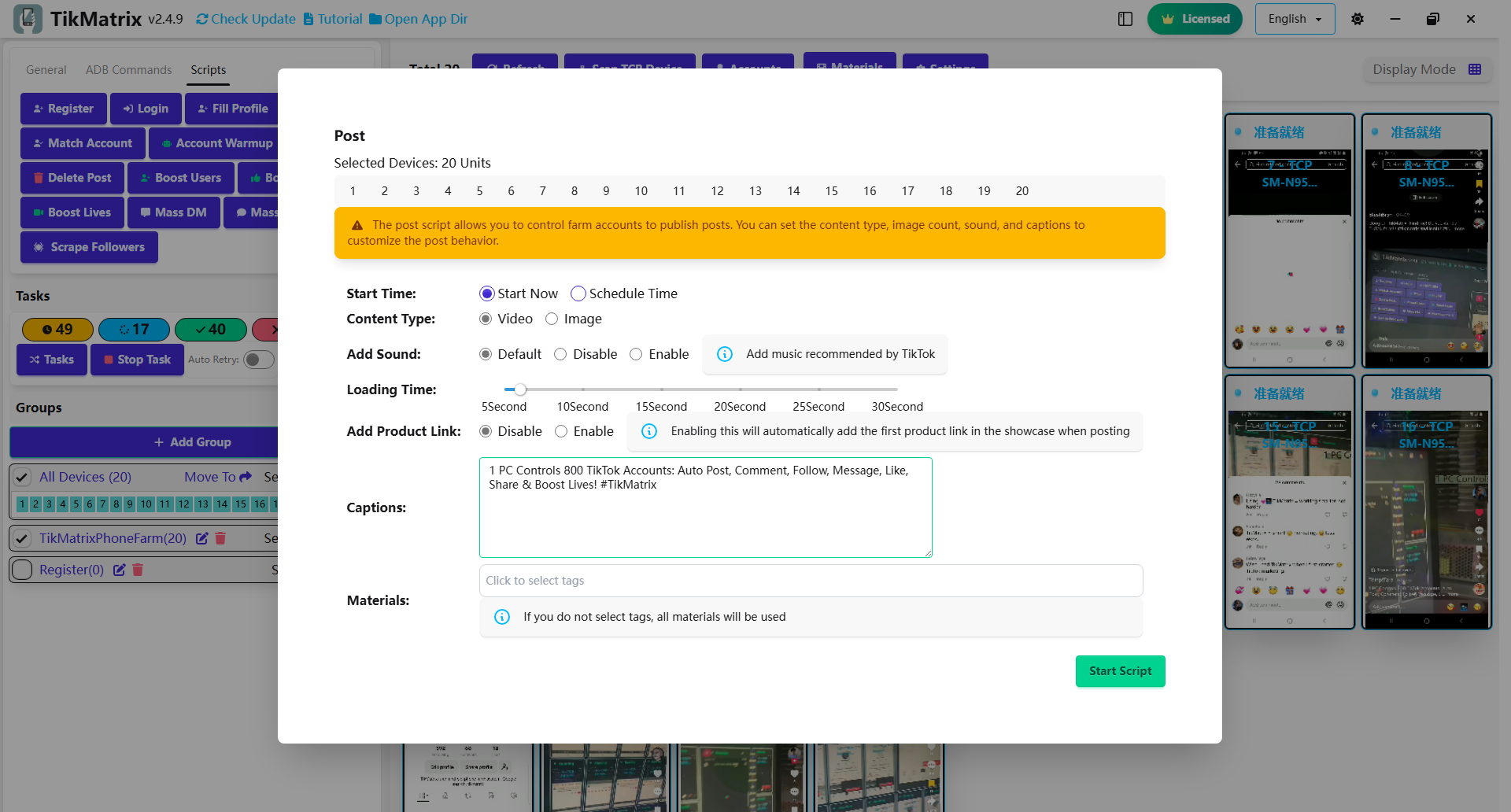Click the Add Sound info icon
Image resolution: width=1511 pixels, height=812 pixels.
coord(725,354)
